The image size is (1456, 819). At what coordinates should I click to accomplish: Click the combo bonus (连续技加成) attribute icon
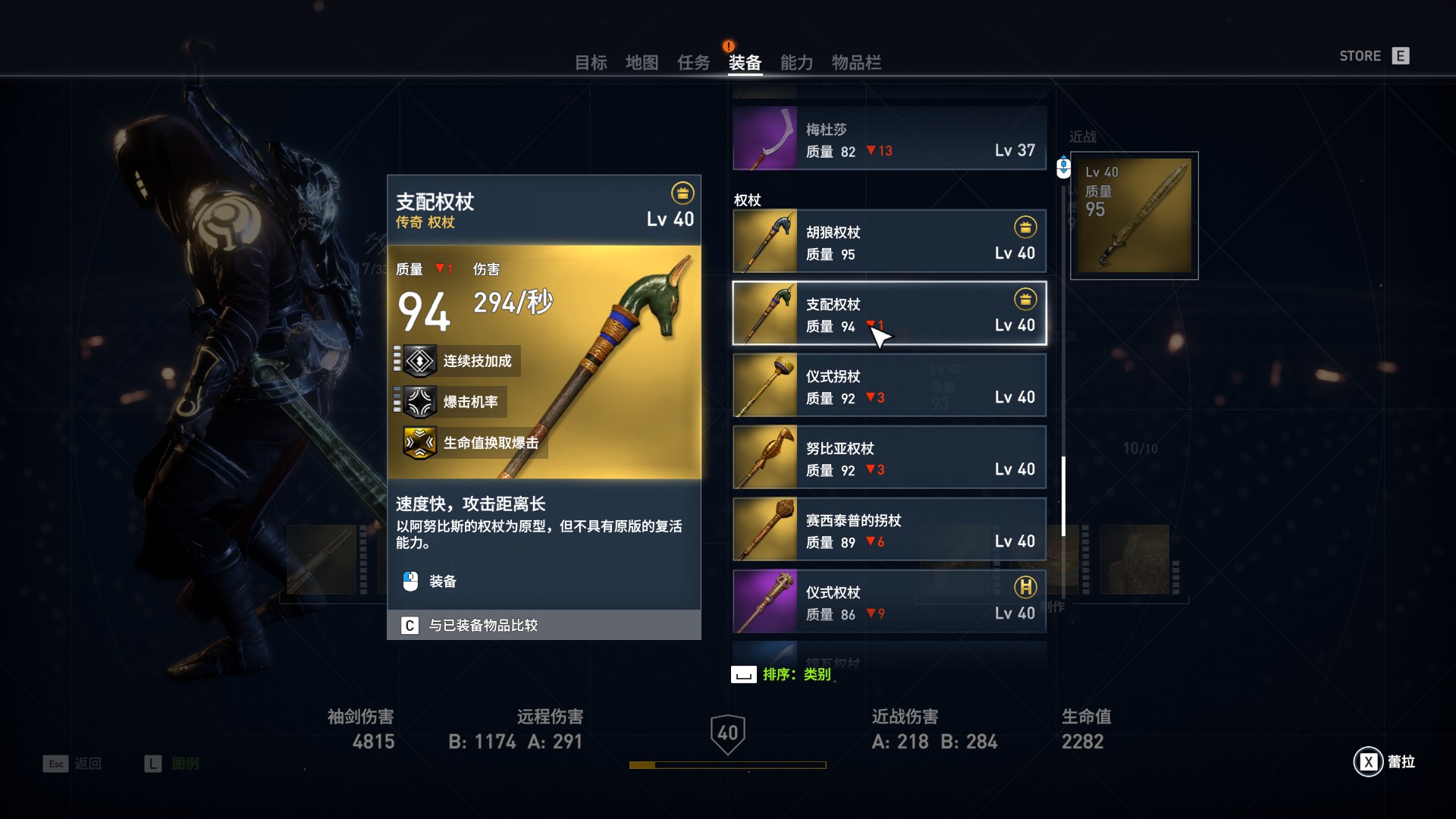click(420, 361)
